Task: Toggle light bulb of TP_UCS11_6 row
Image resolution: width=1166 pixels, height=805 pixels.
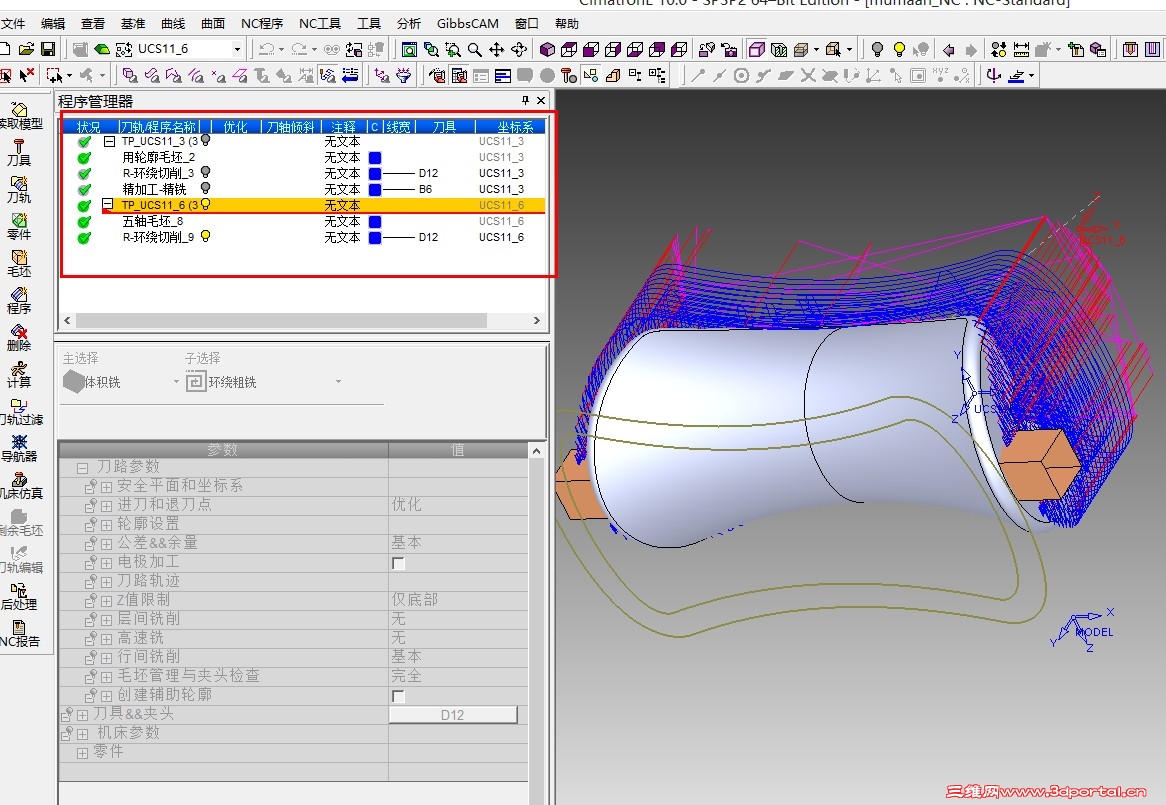Action: (x=205, y=204)
